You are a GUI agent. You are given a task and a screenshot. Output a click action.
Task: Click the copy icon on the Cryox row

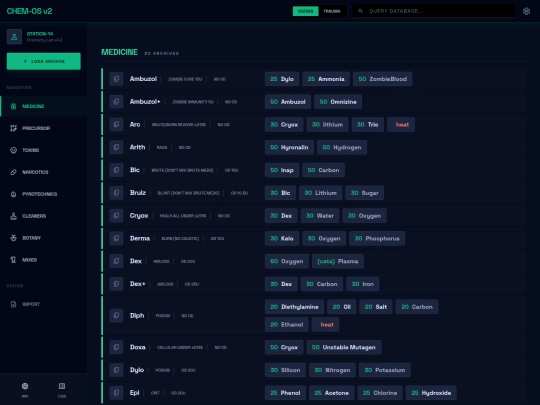[x=116, y=215]
